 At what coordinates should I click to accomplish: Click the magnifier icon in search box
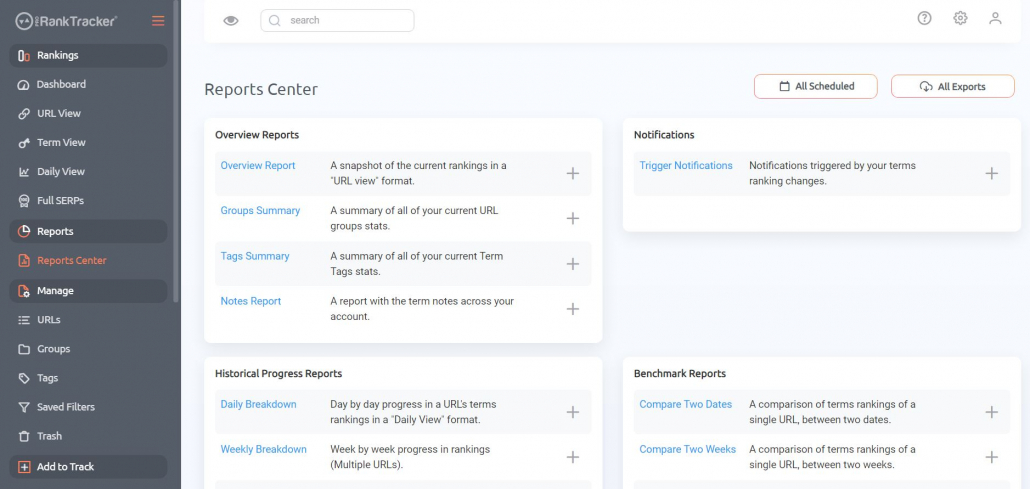[275, 20]
